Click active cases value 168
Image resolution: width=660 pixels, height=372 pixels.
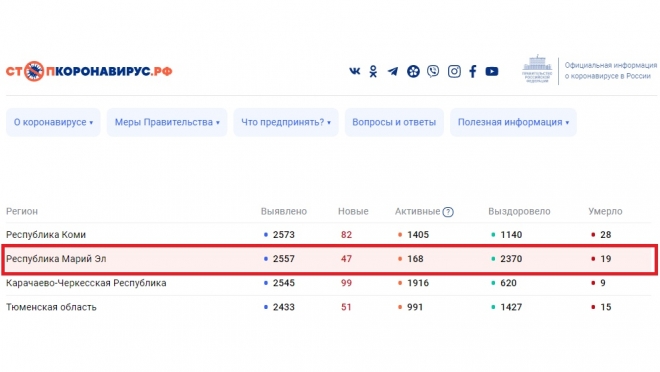(x=415, y=259)
